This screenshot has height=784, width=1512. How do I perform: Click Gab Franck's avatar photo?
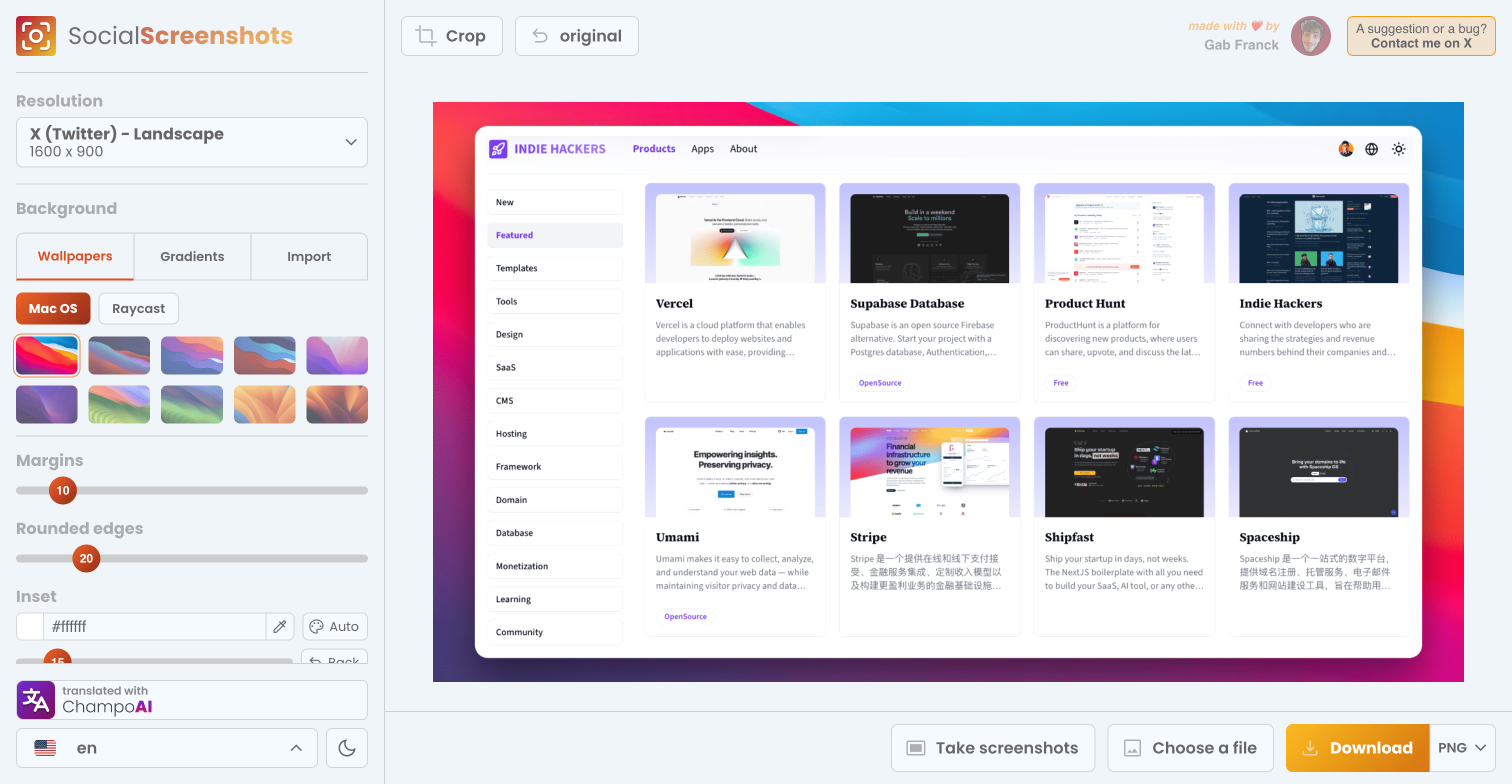[x=1310, y=36]
